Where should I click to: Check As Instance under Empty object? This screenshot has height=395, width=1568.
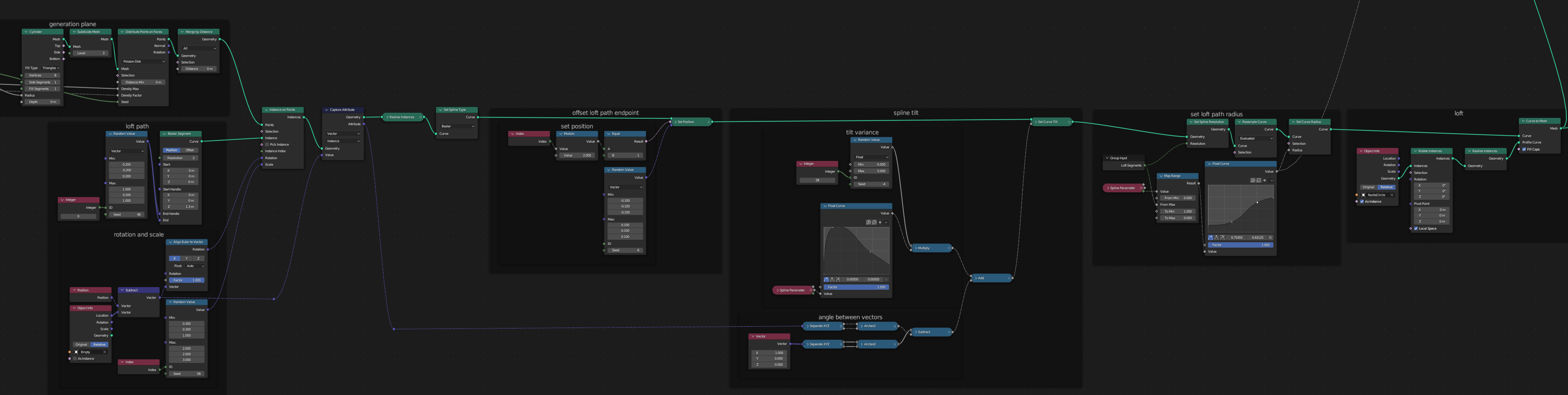(75, 358)
